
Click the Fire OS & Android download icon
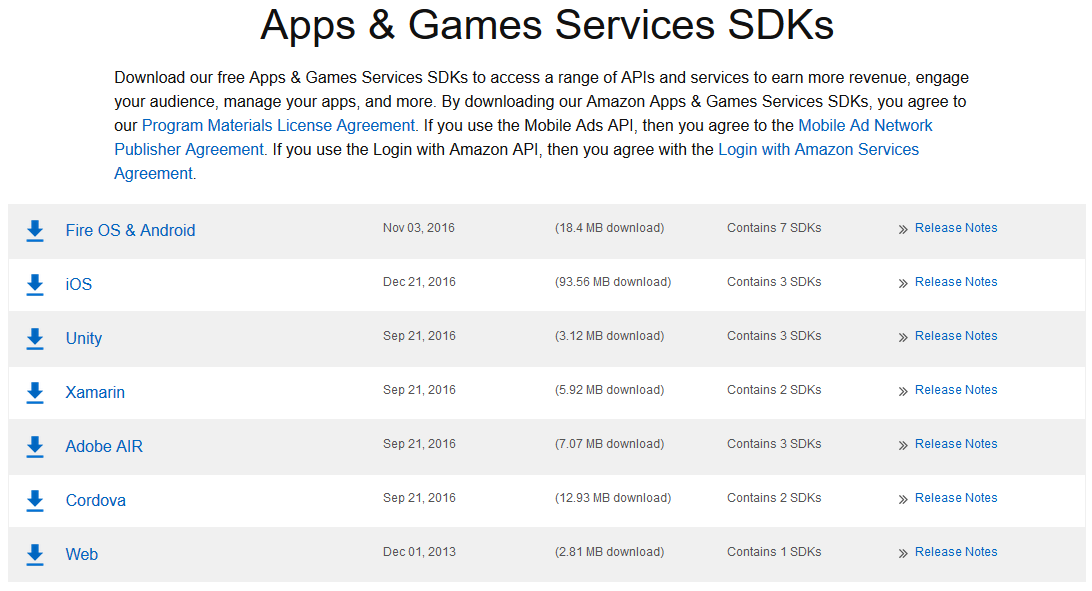tap(35, 231)
